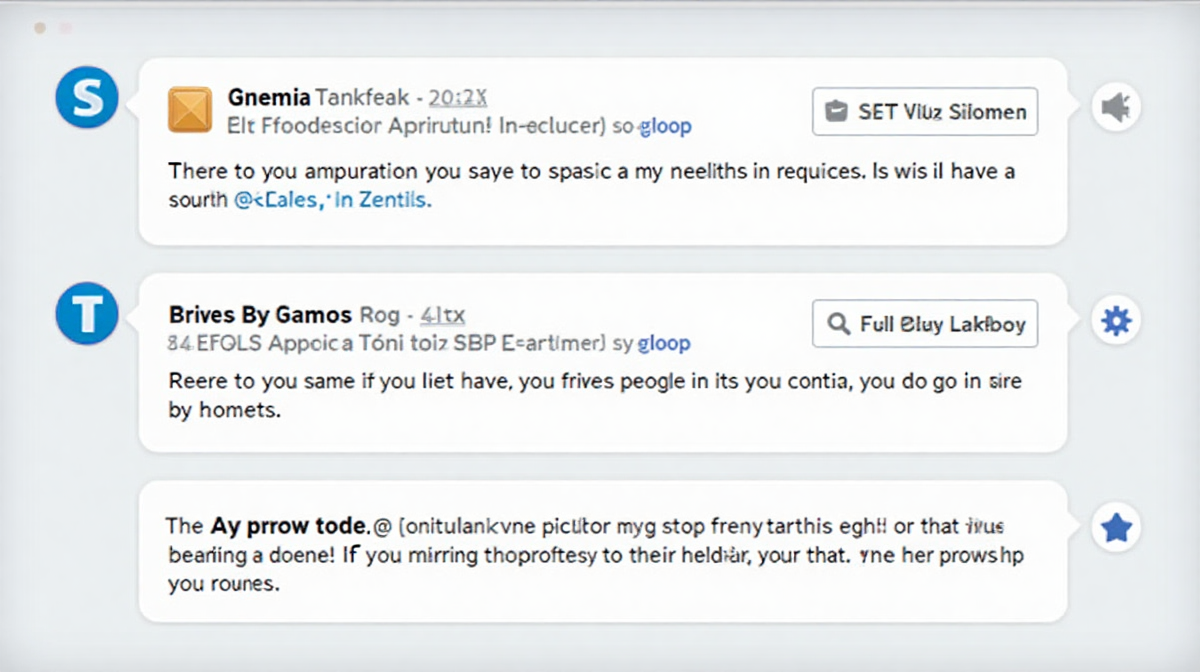The width and height of the screenshot is (1200, 672).
Task: Click the 4ltx timestamp
Action: coord(441,315)
